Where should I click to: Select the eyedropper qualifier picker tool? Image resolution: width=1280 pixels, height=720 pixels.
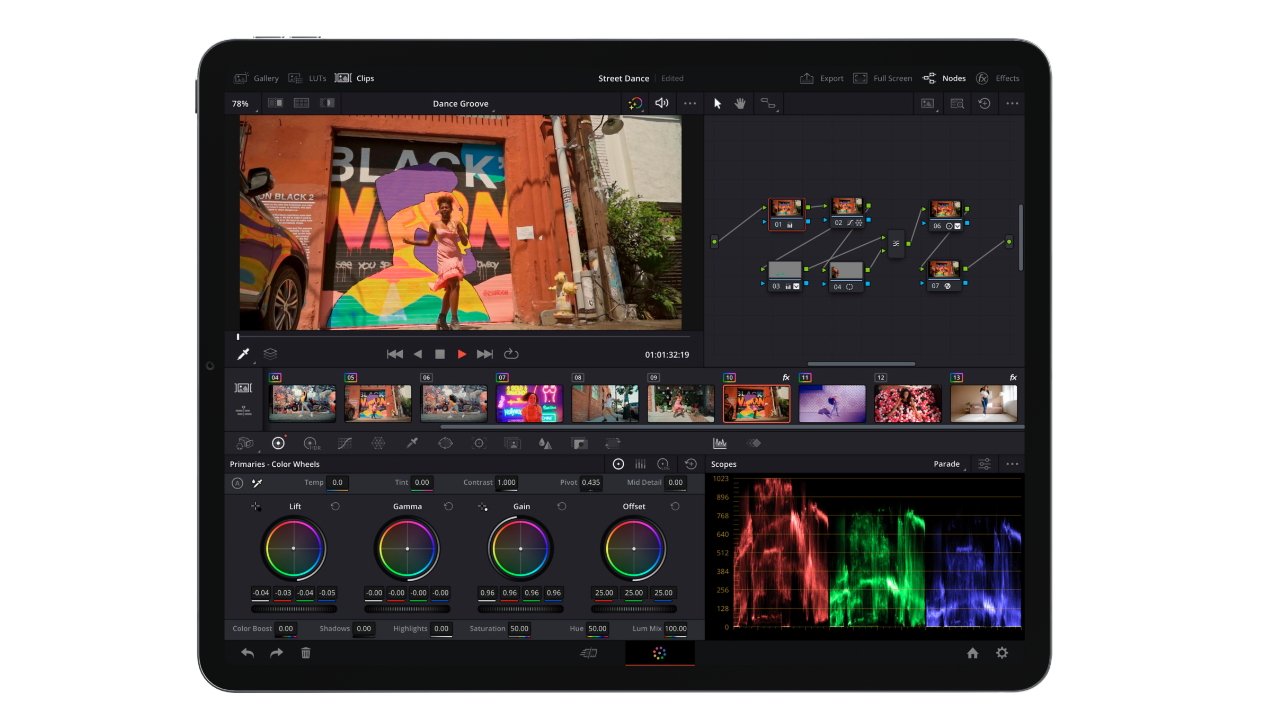(243, 354)
